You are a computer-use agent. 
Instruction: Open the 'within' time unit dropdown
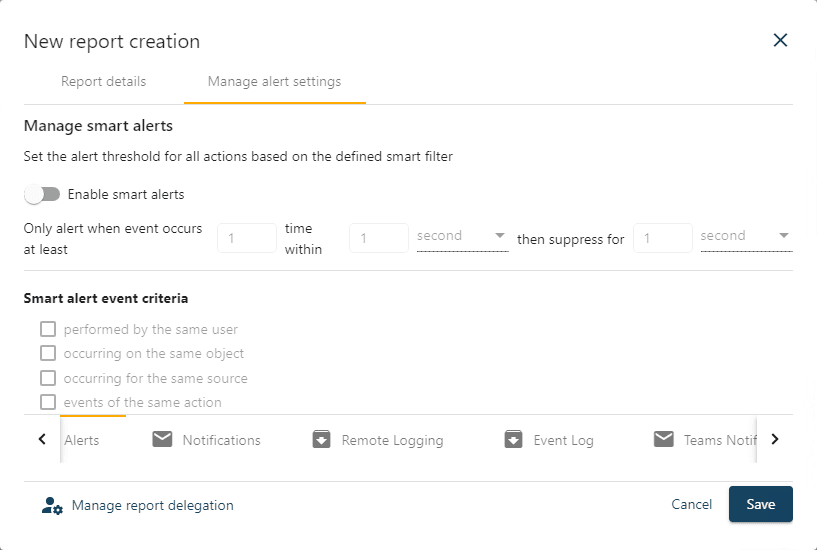462,237
